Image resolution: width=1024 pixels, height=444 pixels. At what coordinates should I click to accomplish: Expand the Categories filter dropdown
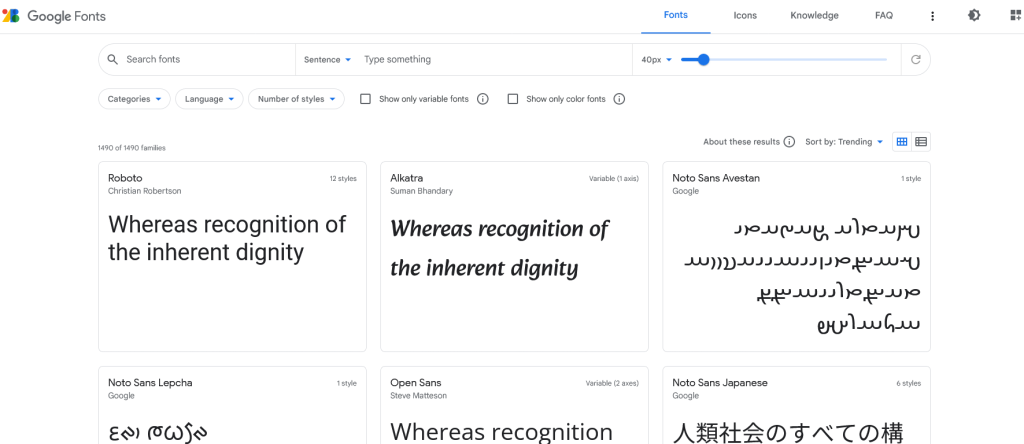134,99
